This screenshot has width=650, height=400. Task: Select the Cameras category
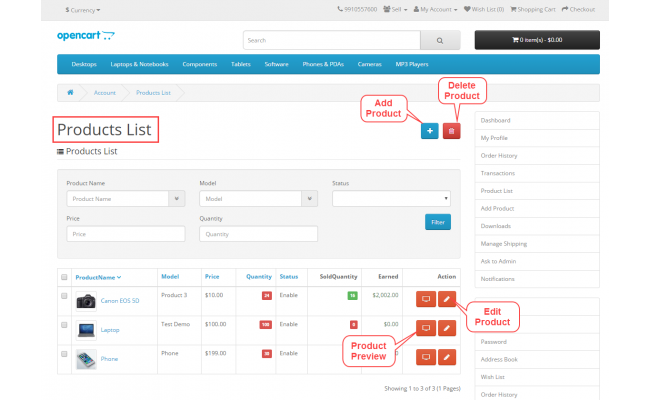[x=370, y=64]
